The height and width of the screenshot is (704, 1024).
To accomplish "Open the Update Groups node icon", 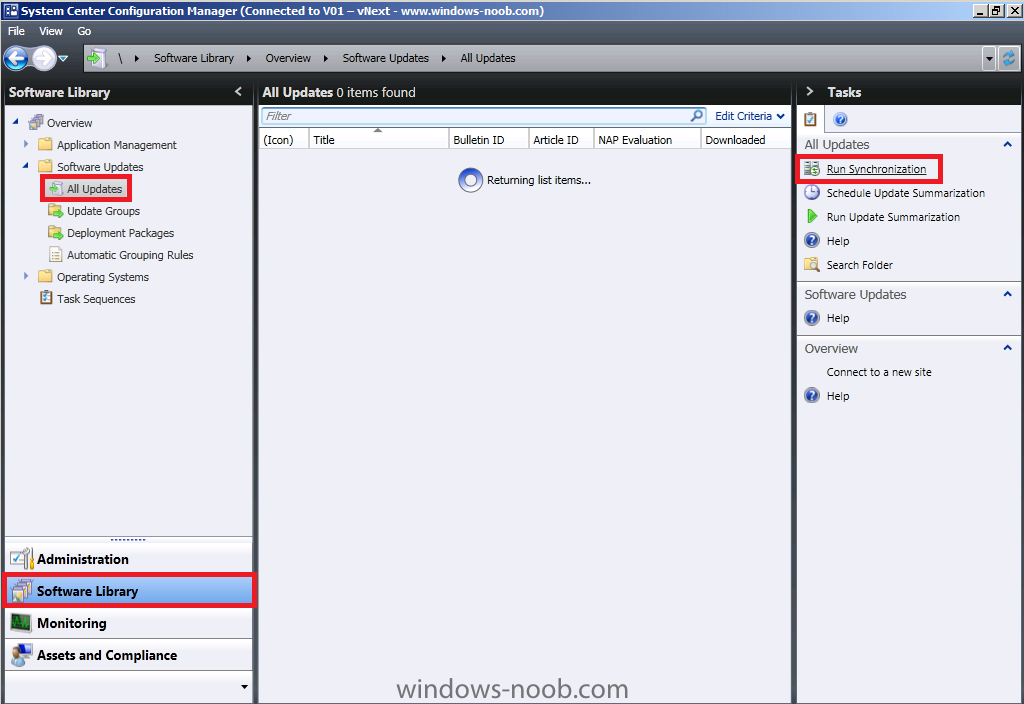I will tap(56, 210).
